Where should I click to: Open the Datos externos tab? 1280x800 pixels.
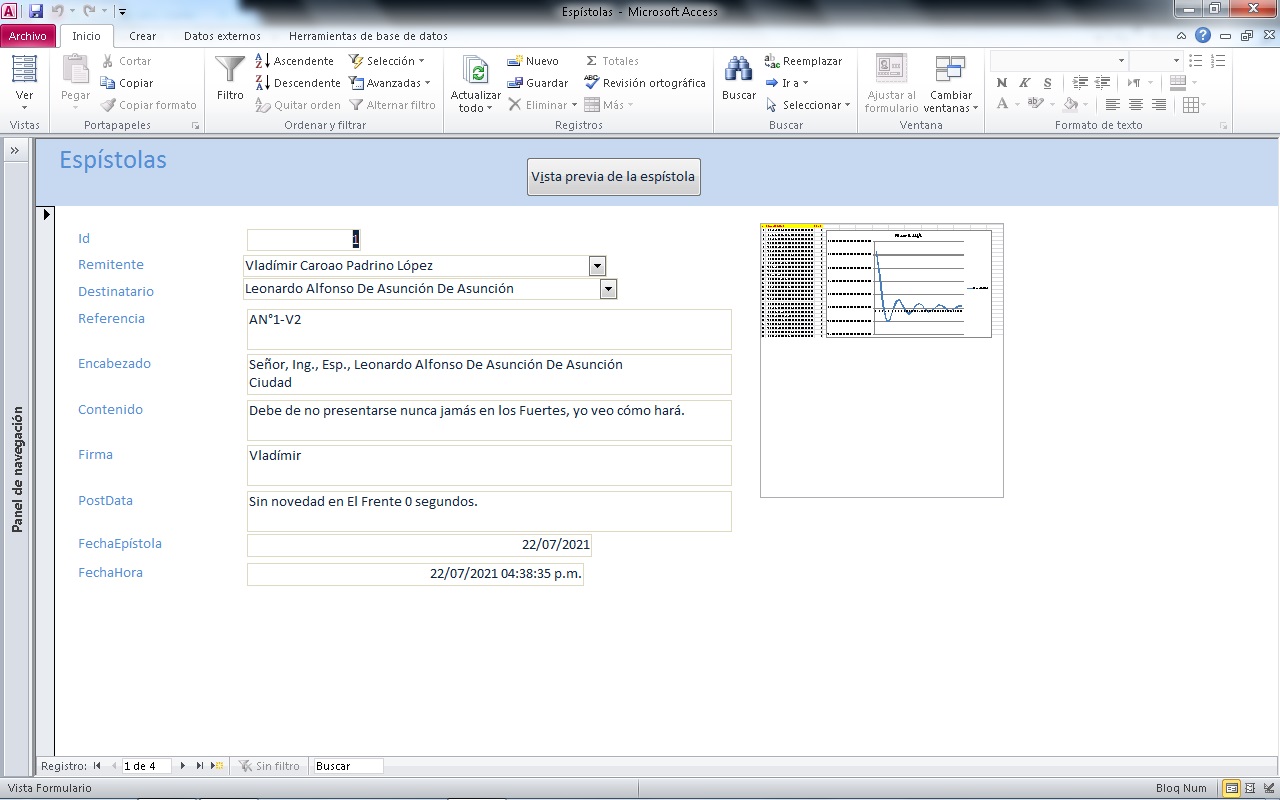tap(222, 36)
